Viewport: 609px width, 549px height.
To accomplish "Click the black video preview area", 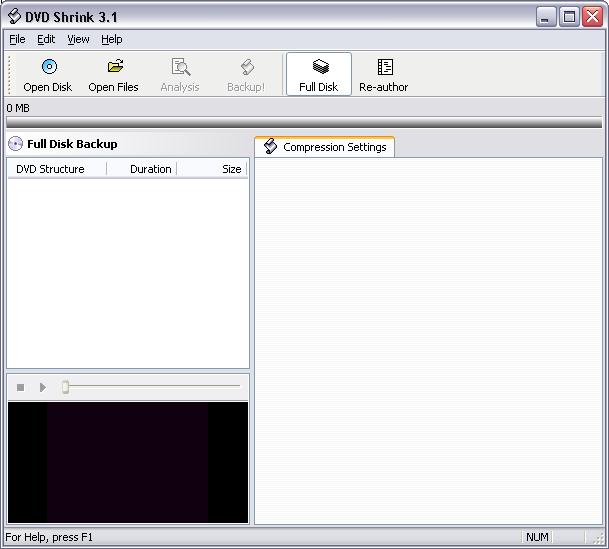I will [128, 462].
